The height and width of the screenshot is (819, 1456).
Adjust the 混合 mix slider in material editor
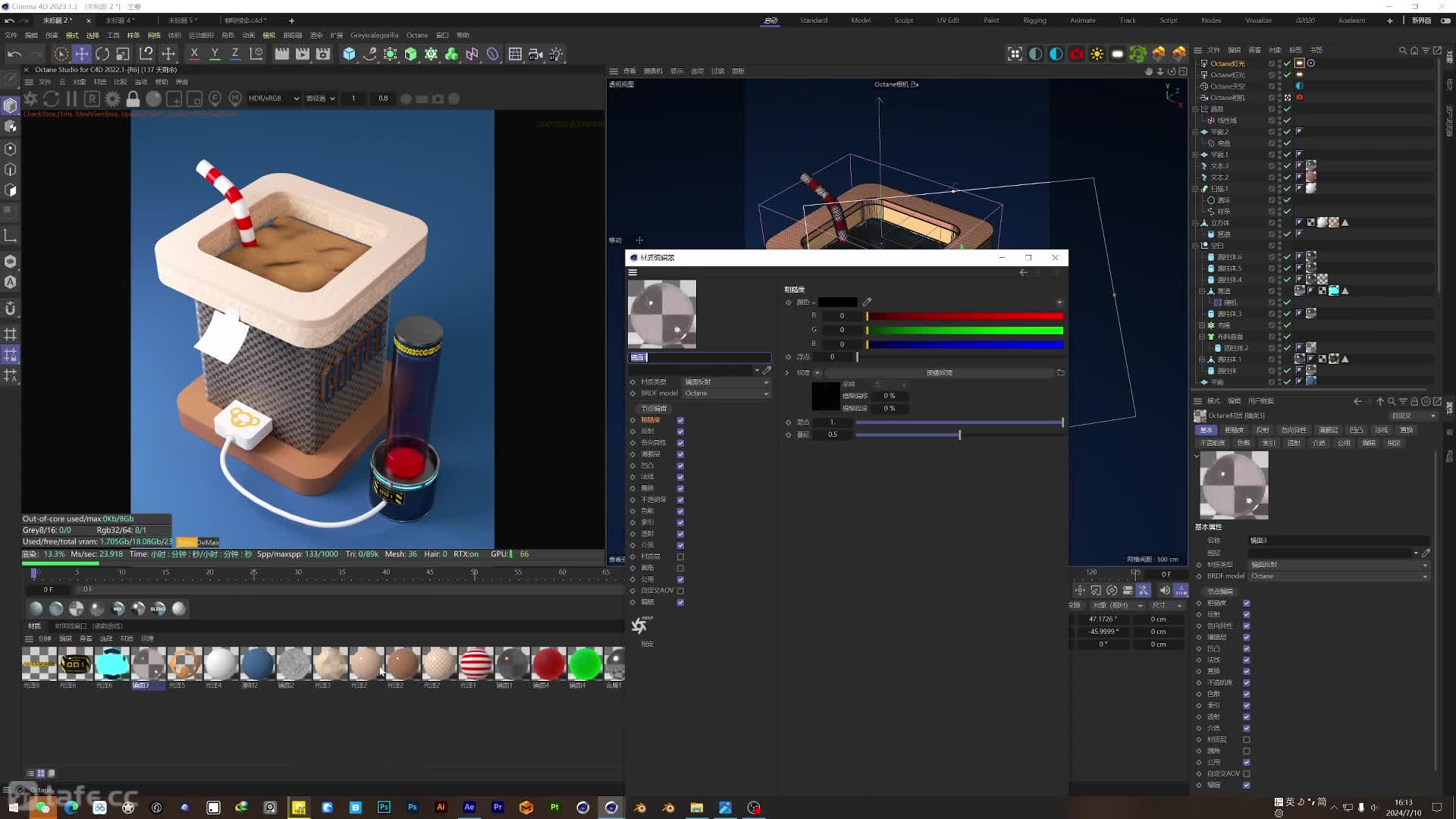(x=959, y=422)
